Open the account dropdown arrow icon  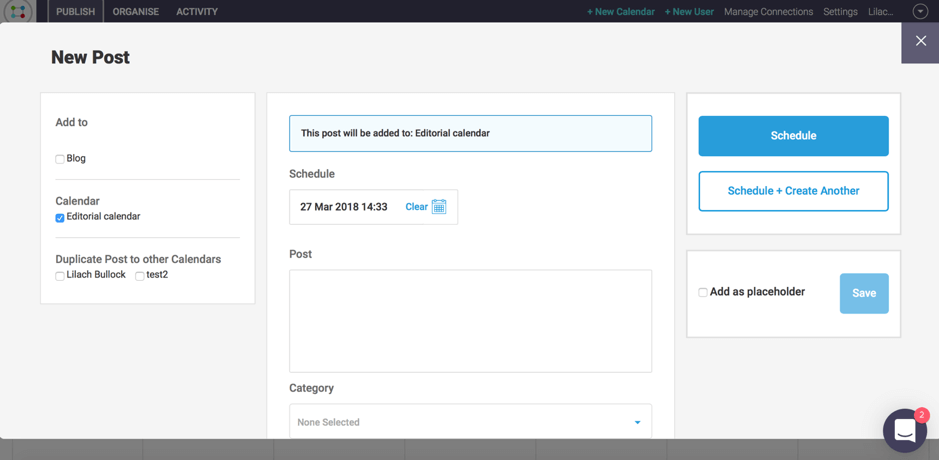pyautogui.click(x=919, y=11)
